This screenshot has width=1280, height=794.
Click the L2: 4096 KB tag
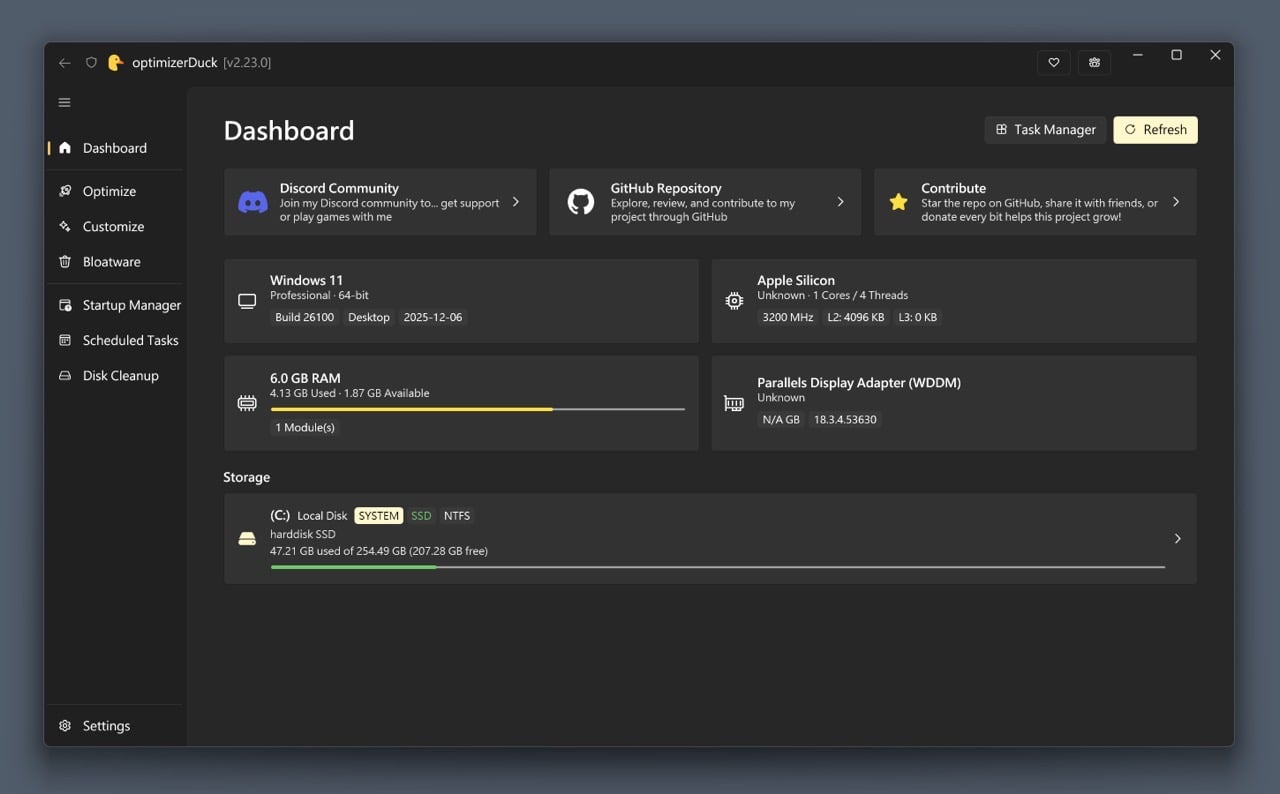point(856,317)
